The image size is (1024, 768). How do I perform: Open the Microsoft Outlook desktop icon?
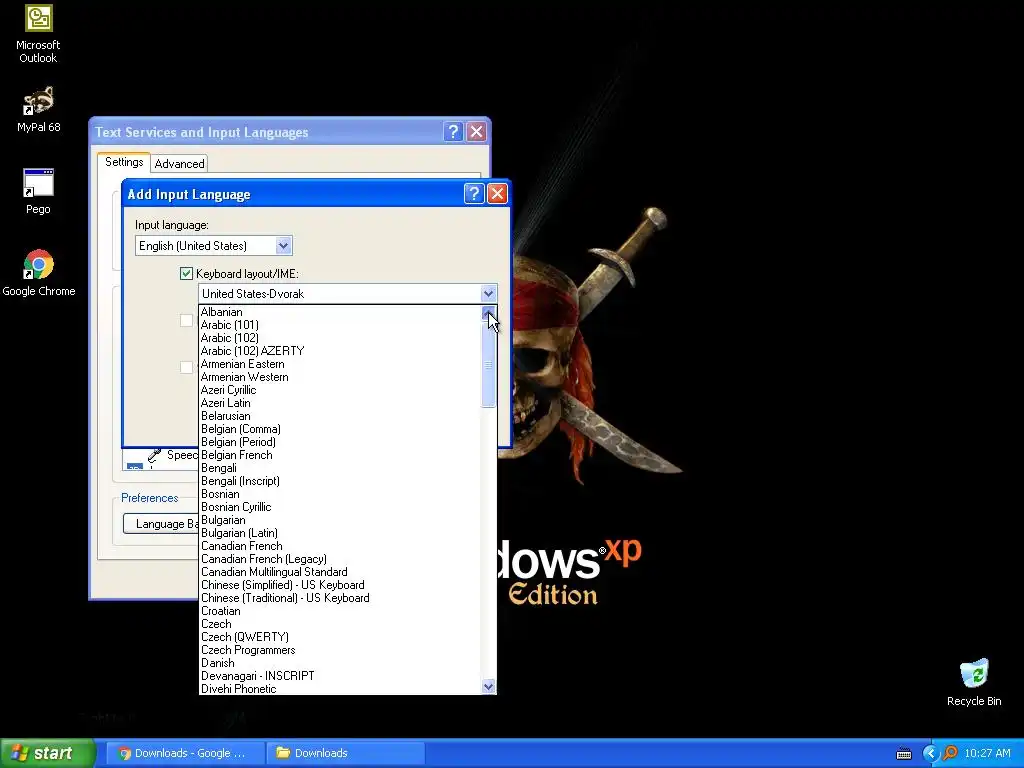38,33
